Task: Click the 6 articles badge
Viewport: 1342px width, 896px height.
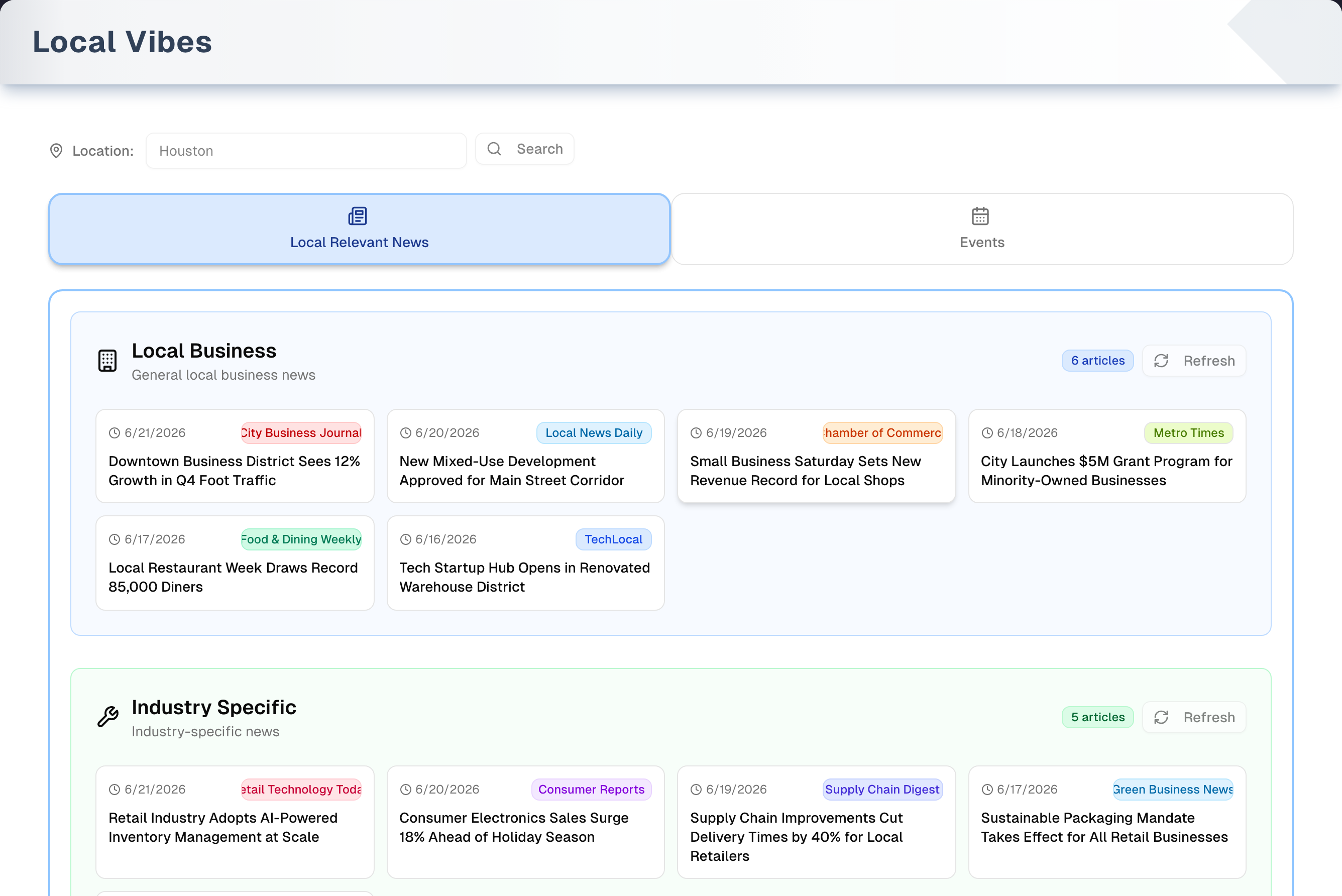Action: (1097, 361)
